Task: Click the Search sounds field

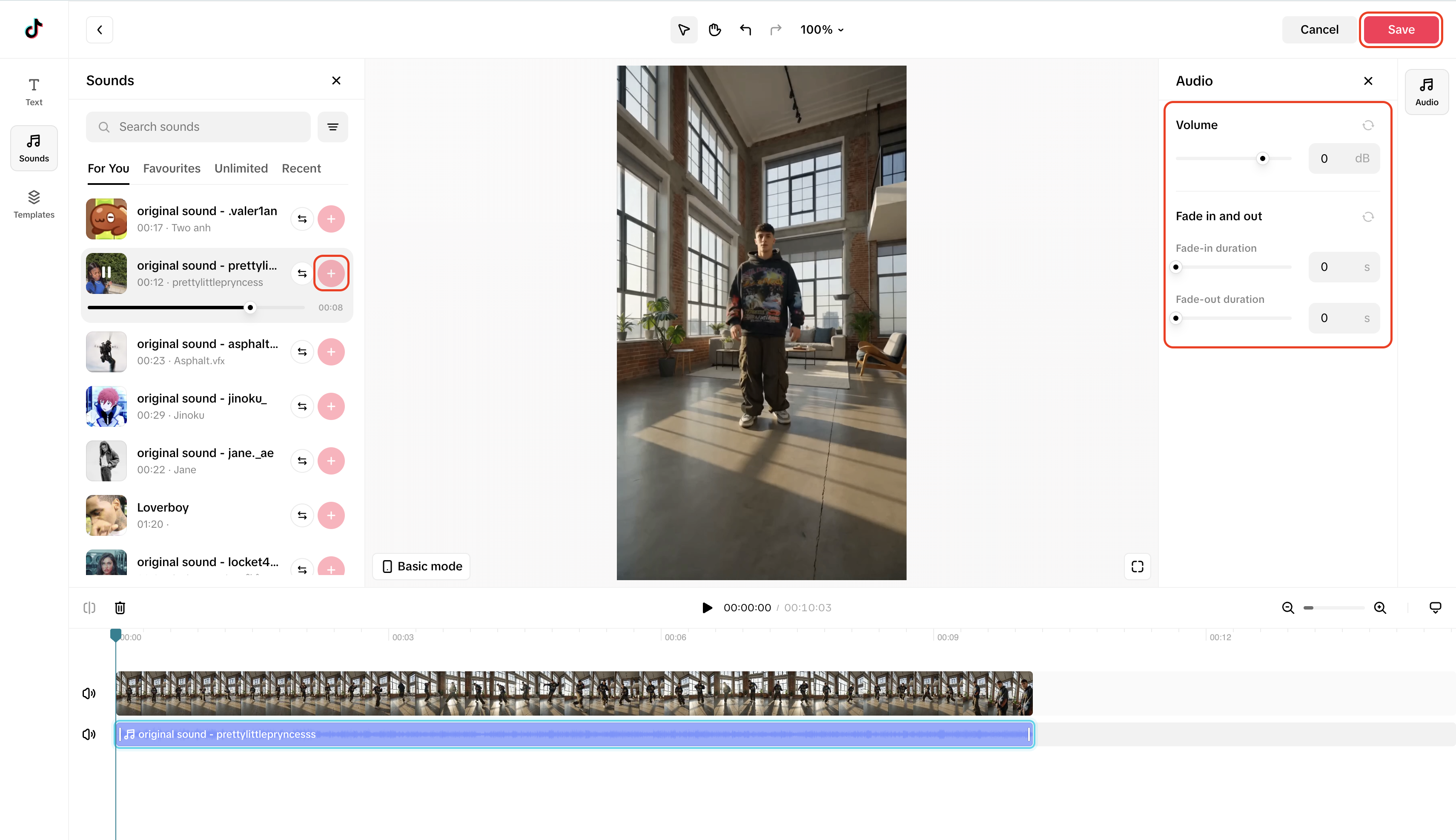Action: coord(198,127)
